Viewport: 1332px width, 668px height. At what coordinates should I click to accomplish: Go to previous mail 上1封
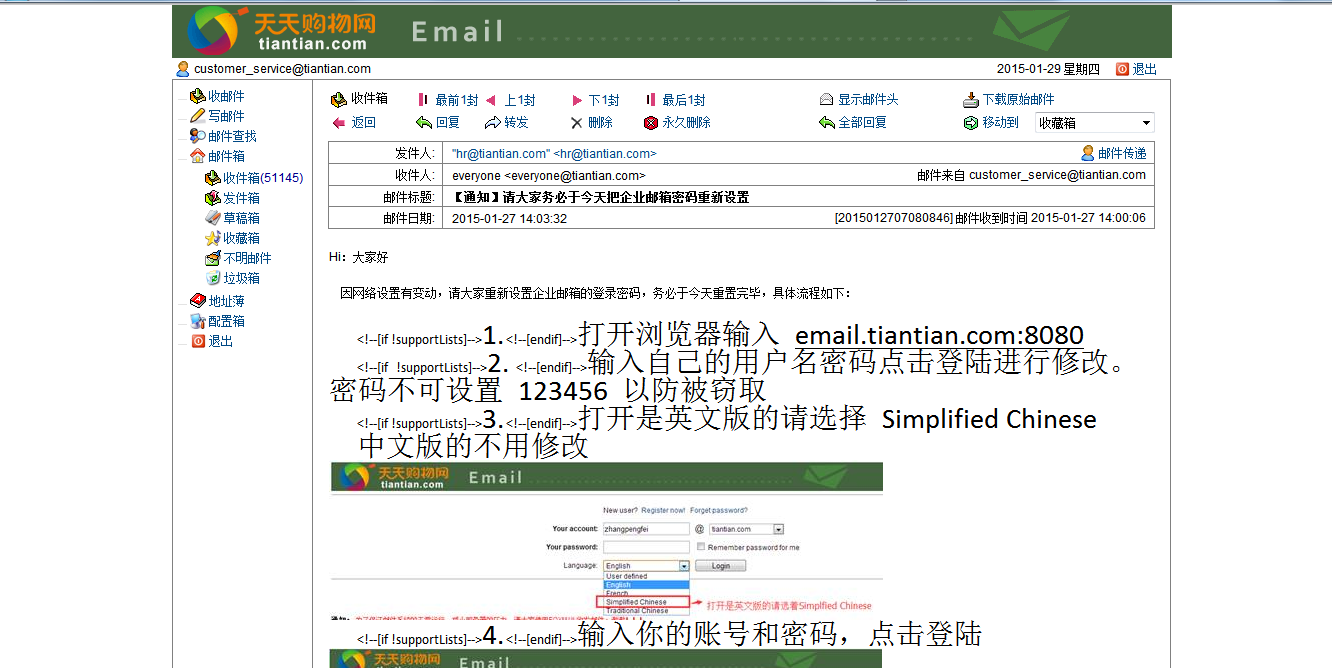pyautogui.click(x=519, y=100)
